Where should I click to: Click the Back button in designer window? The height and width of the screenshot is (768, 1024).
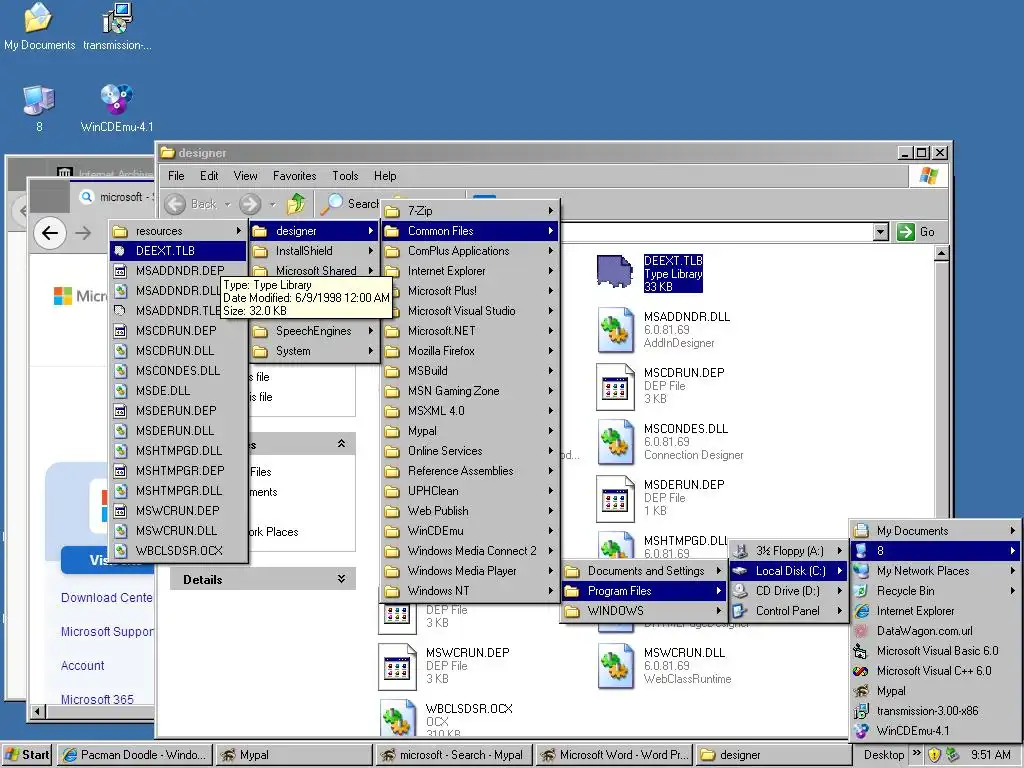(x=190, y=204)
